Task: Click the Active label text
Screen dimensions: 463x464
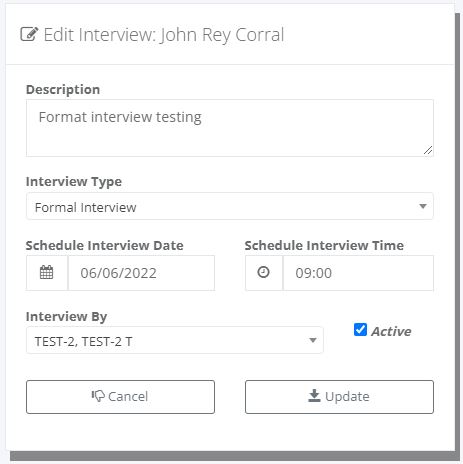Action: click(x=391, y=331)
